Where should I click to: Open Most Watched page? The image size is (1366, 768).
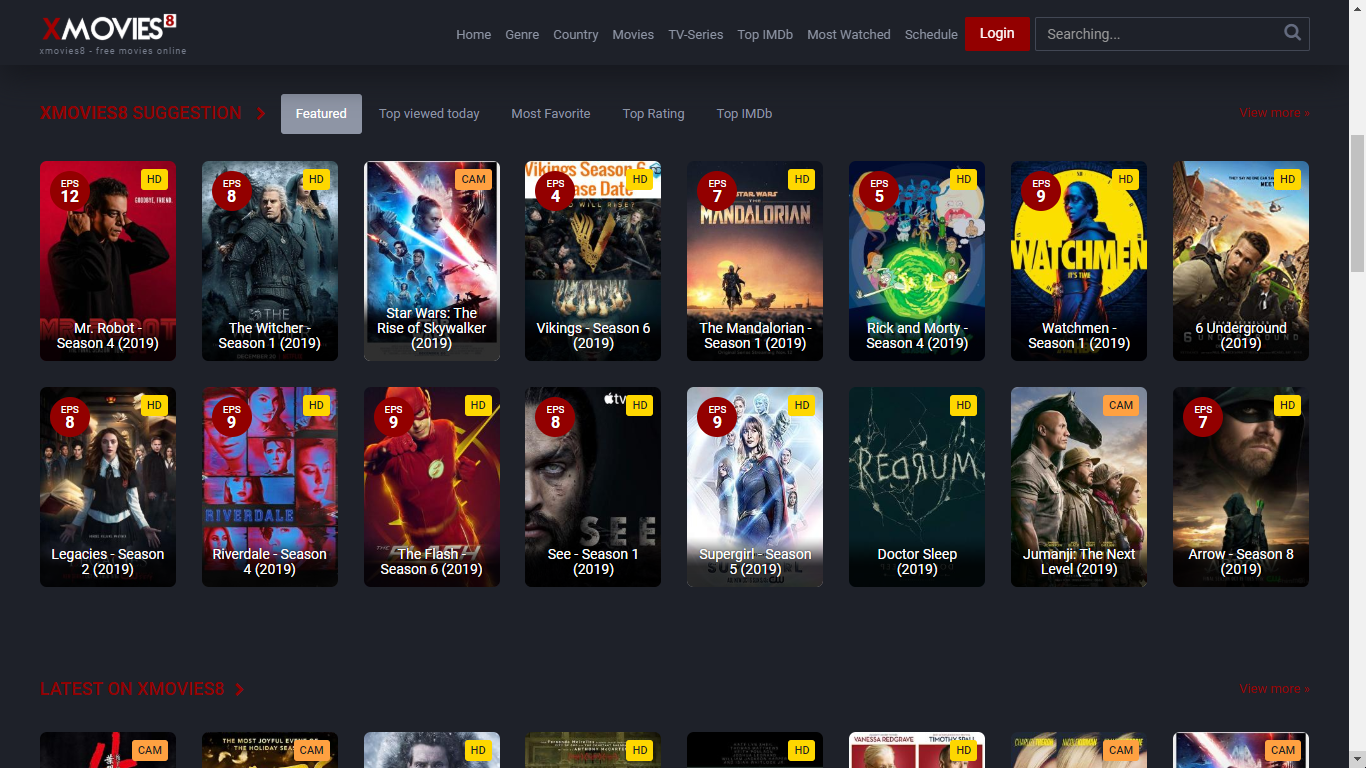(849, 34)
